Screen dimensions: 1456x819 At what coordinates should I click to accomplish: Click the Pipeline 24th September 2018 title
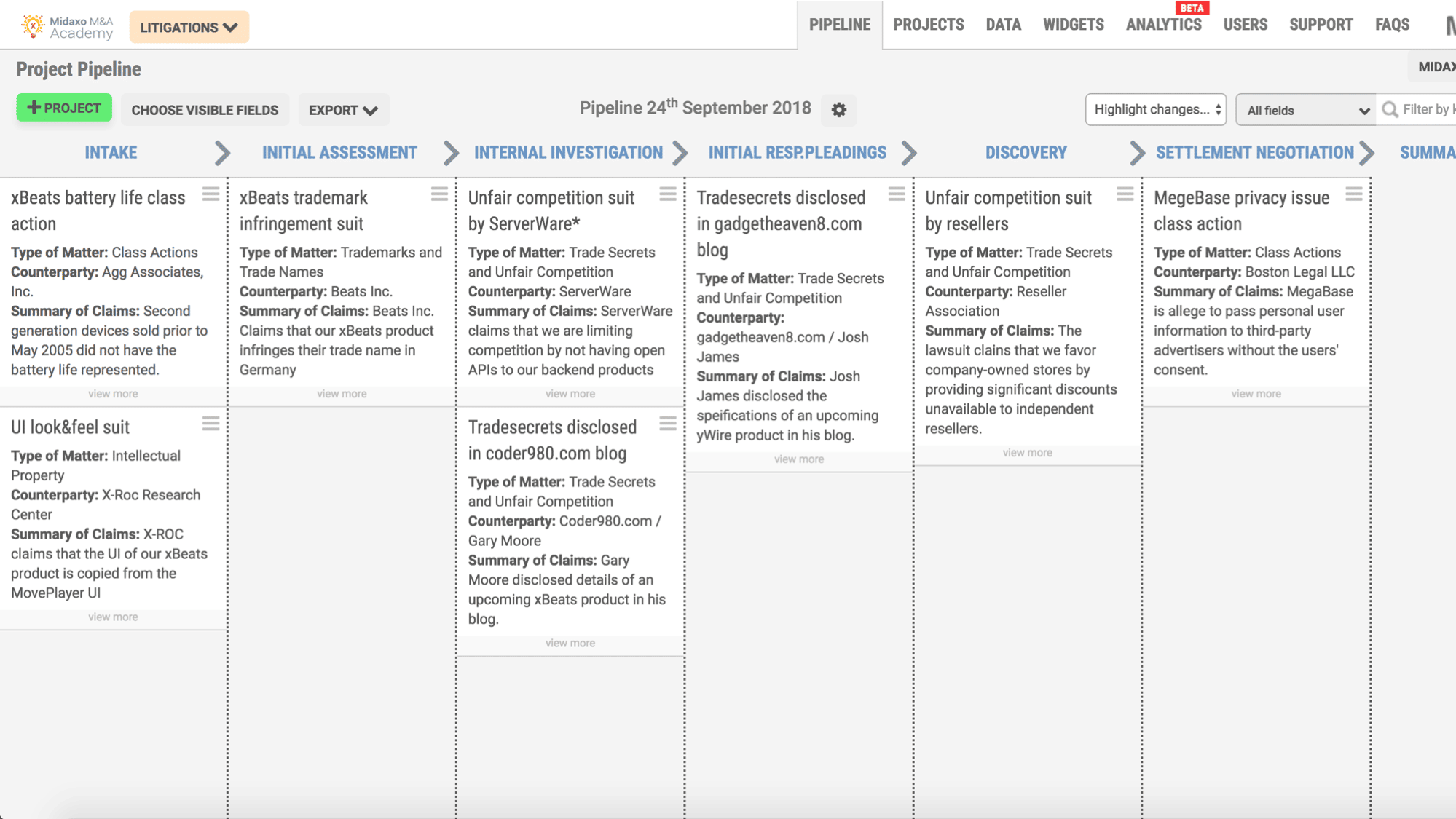(x=695, y=108)
